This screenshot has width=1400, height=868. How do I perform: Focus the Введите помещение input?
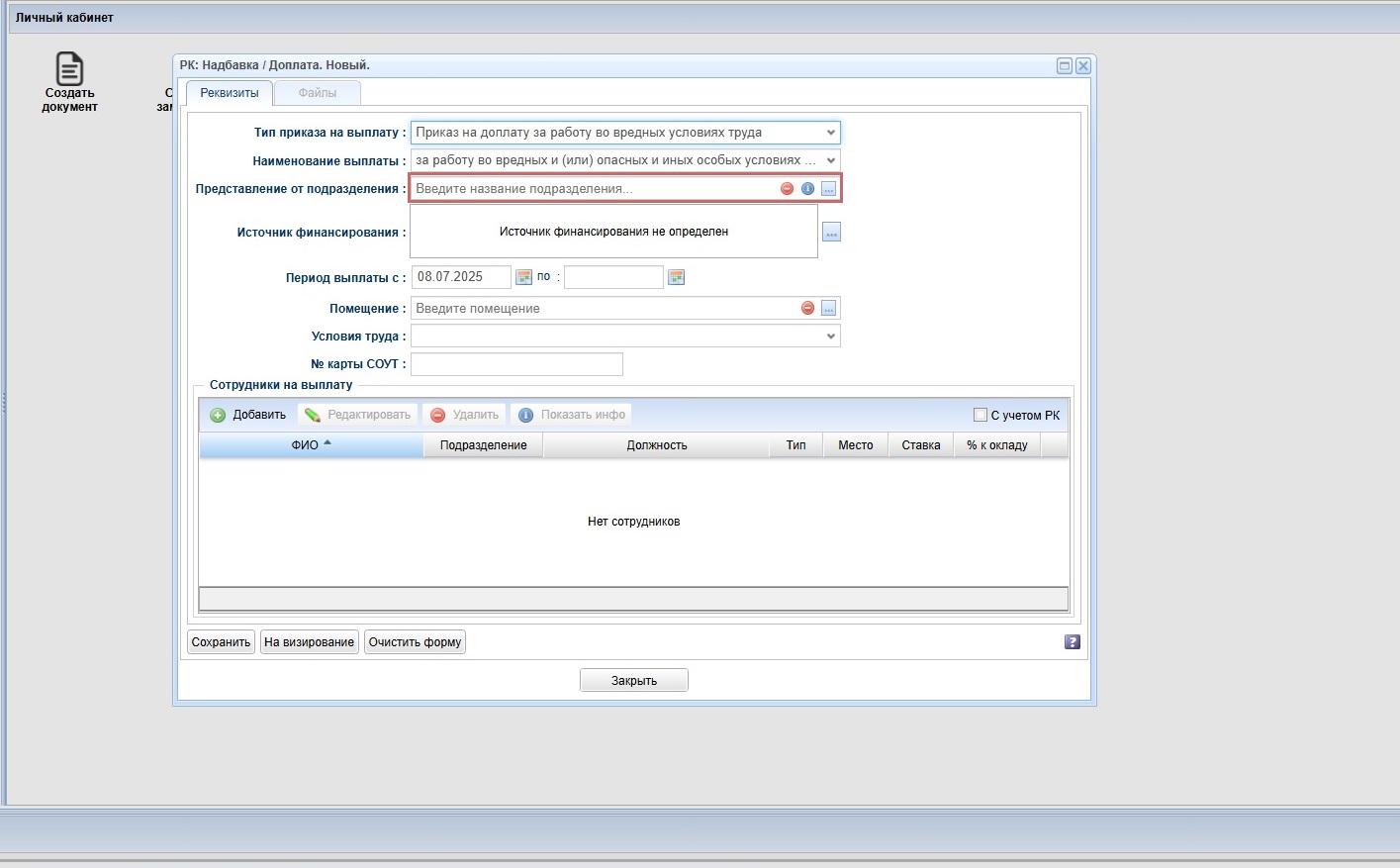click(x=604, y=309)
